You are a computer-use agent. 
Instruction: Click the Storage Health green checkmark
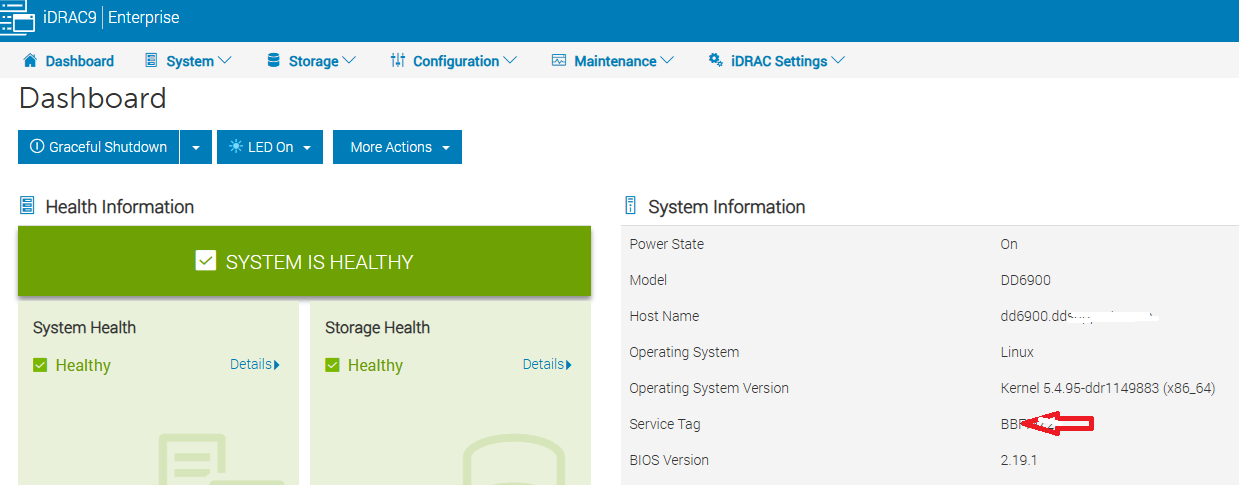(333, 366)
